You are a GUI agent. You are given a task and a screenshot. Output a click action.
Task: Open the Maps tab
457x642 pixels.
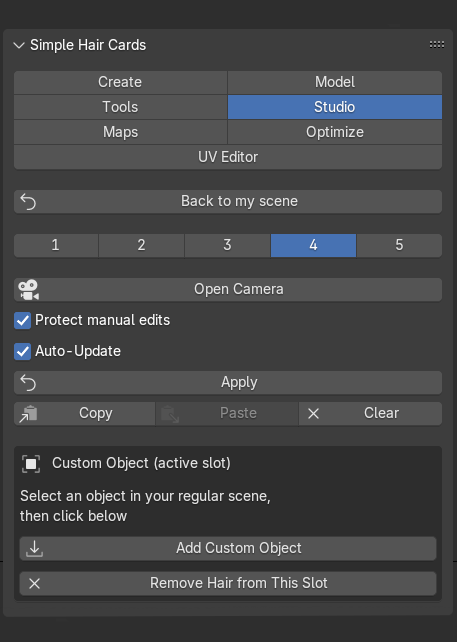click(x=120, y=132)
